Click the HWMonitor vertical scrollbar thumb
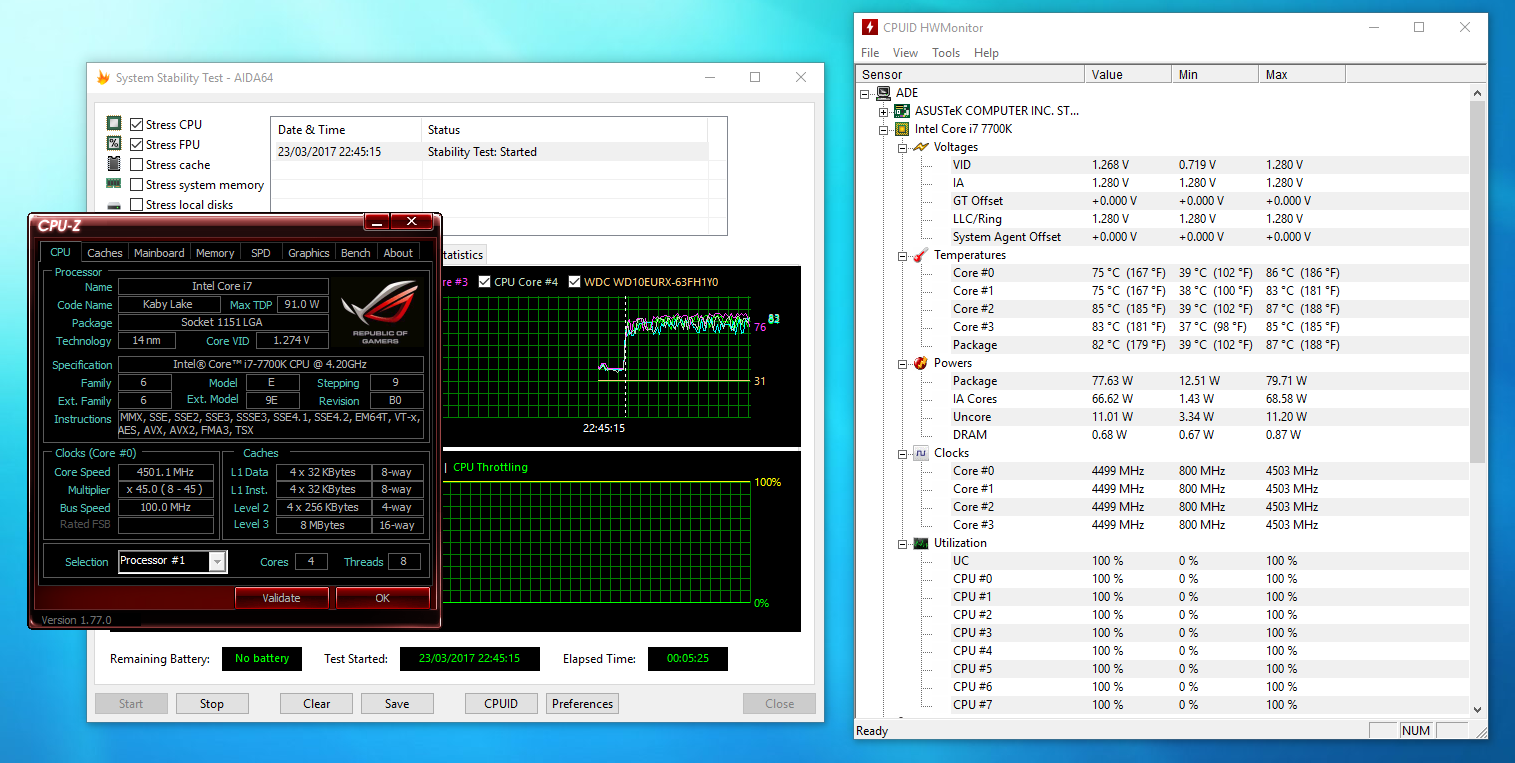This screenshot has width=1515, height=763. tap(1479, 282)
